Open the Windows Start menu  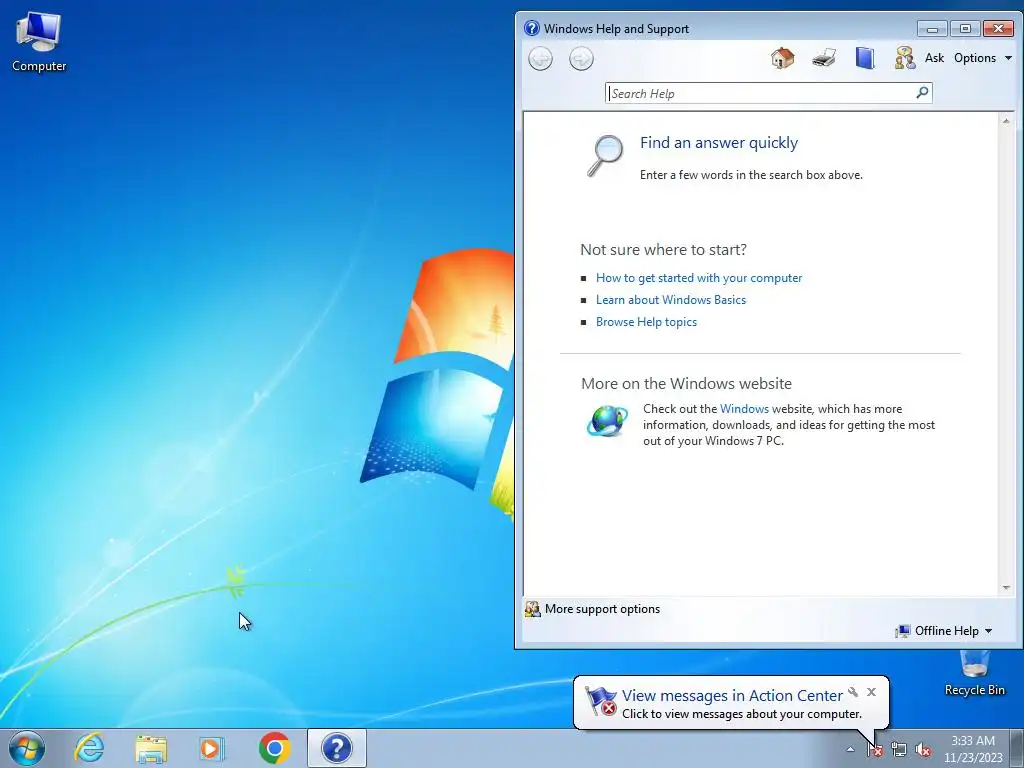[x=27, y=748]
